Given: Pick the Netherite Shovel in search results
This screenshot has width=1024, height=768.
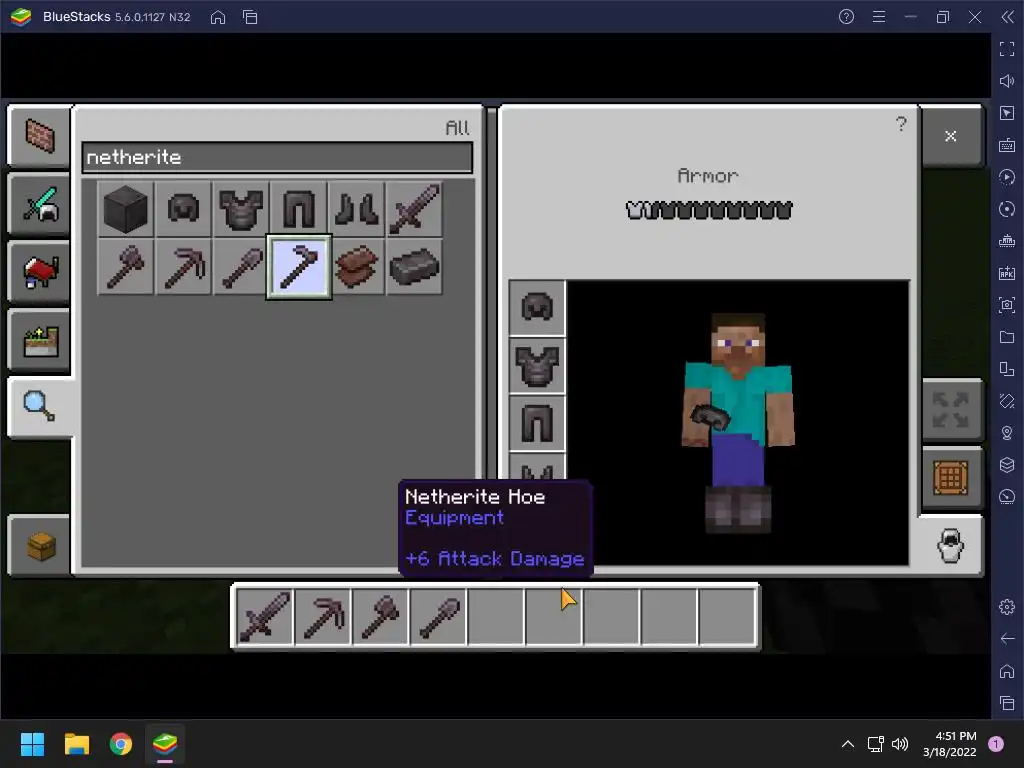Looking at the screenshot, I should 240,266.
